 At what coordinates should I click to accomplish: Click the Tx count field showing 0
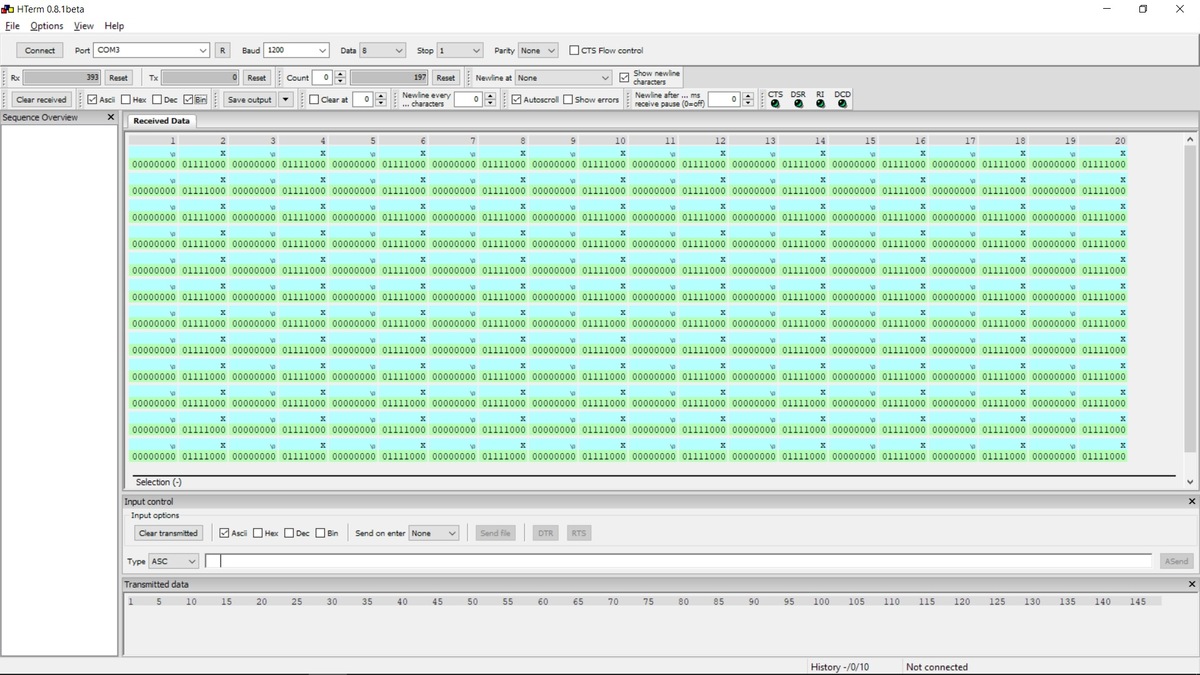[201, 77]
